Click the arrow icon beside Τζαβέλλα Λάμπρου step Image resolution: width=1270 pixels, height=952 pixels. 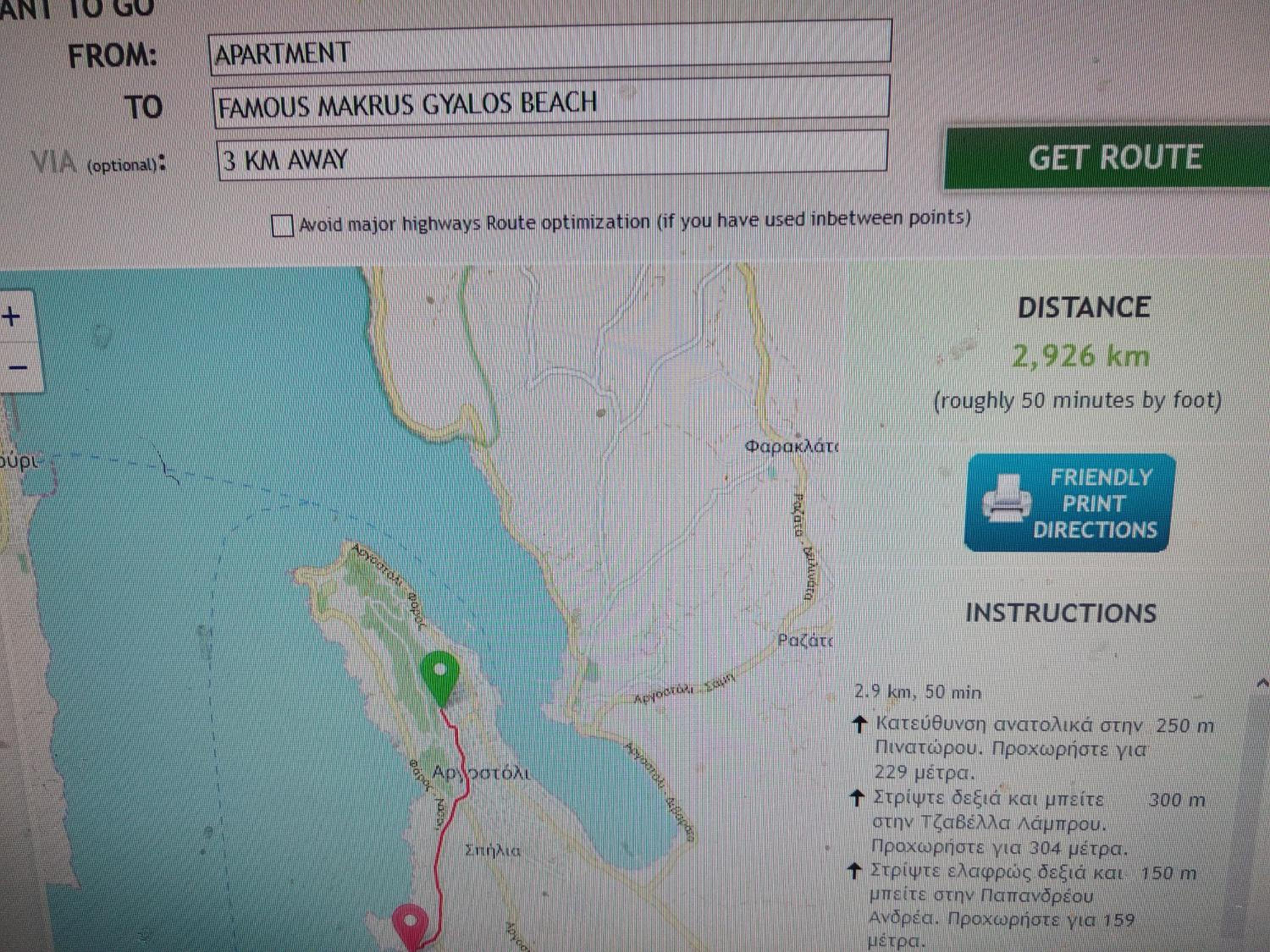point(857,798)
